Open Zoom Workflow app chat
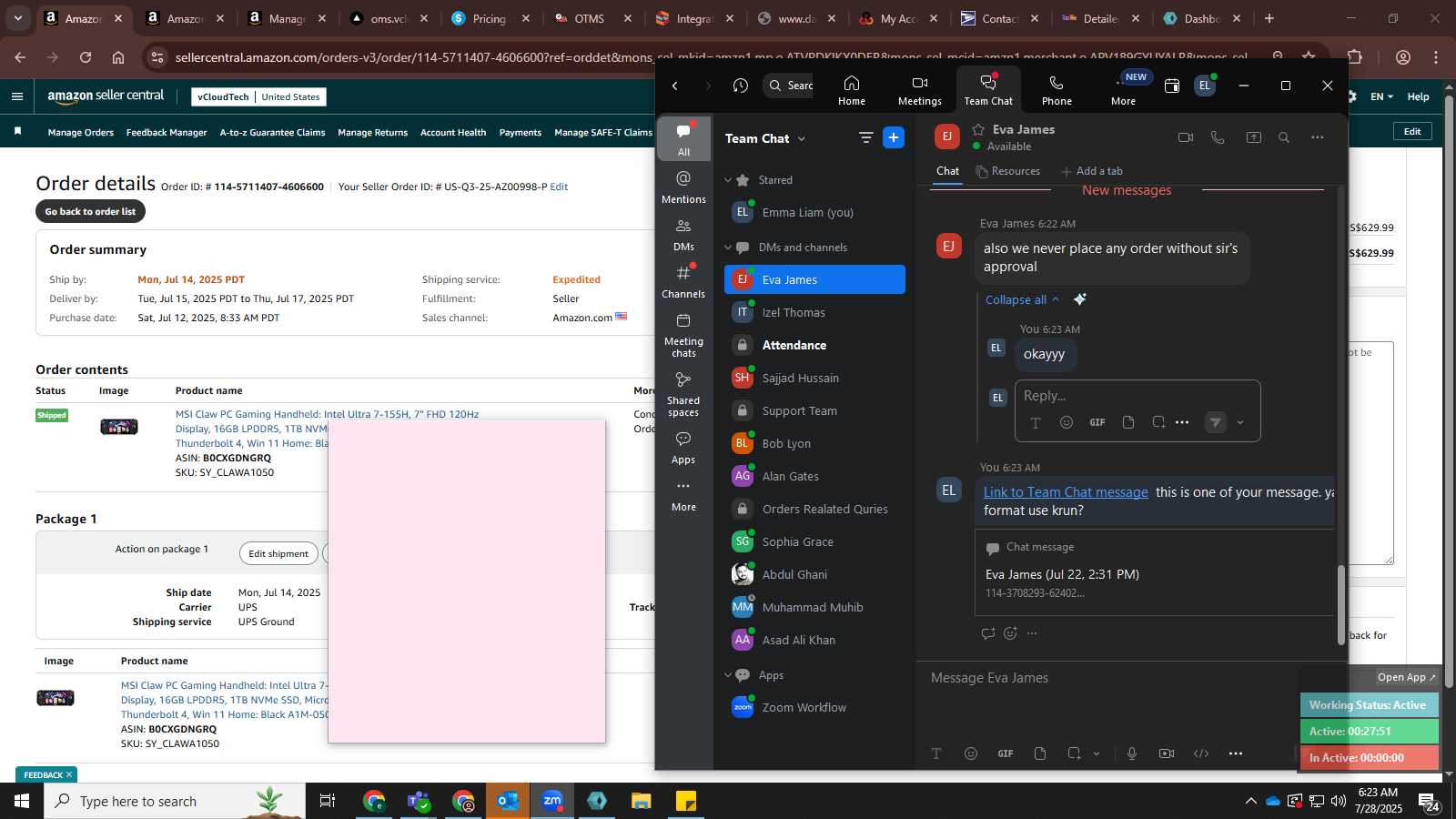 coord(814,707)
